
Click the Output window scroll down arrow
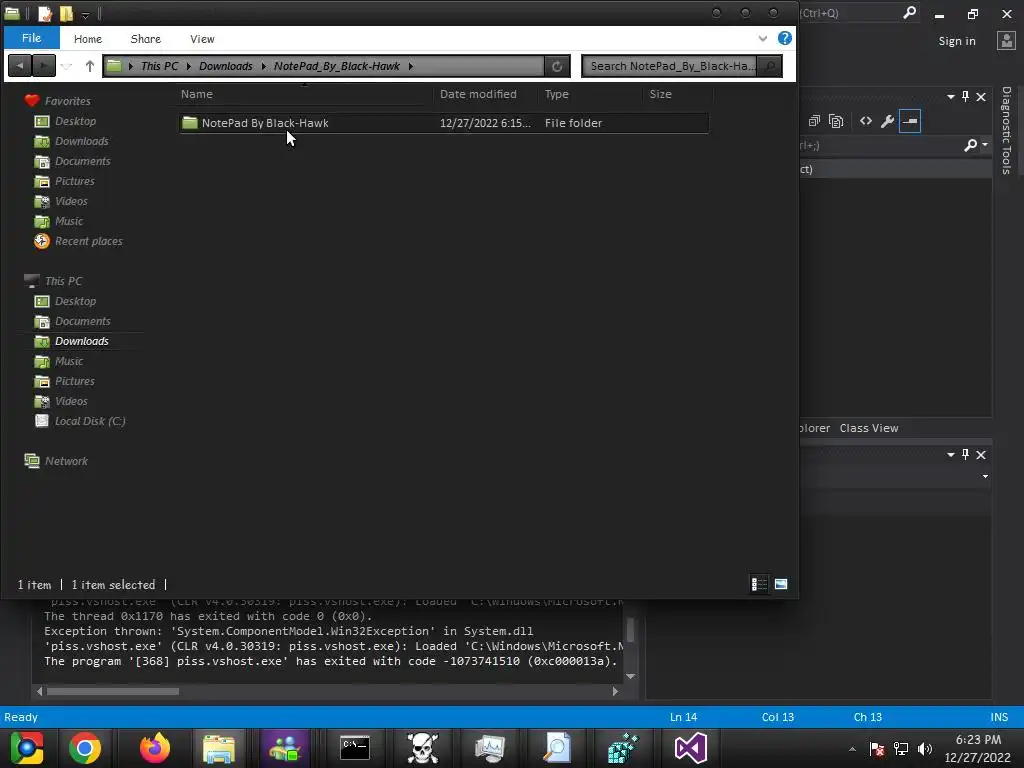[x=630, y=676]
